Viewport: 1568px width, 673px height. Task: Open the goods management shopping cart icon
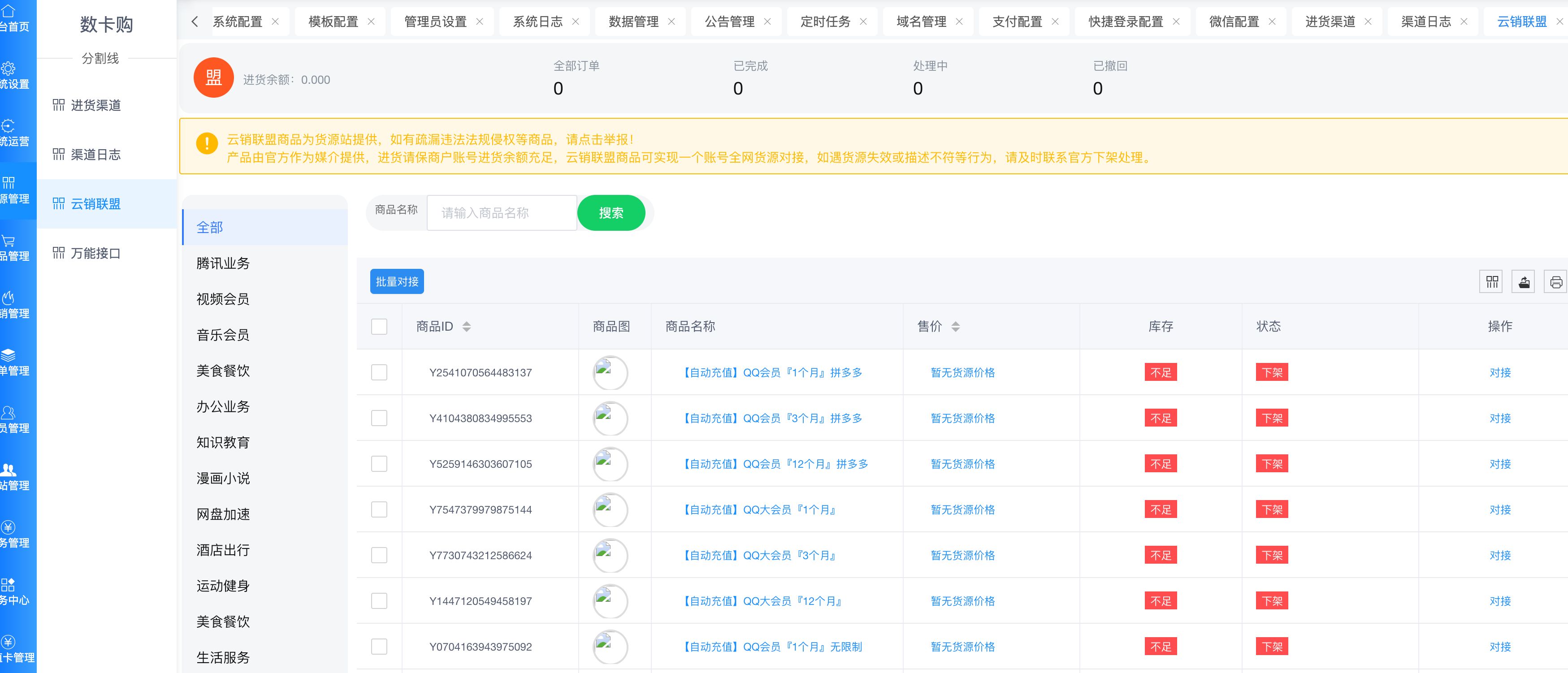pyautogui.click(x=8, y=241)
